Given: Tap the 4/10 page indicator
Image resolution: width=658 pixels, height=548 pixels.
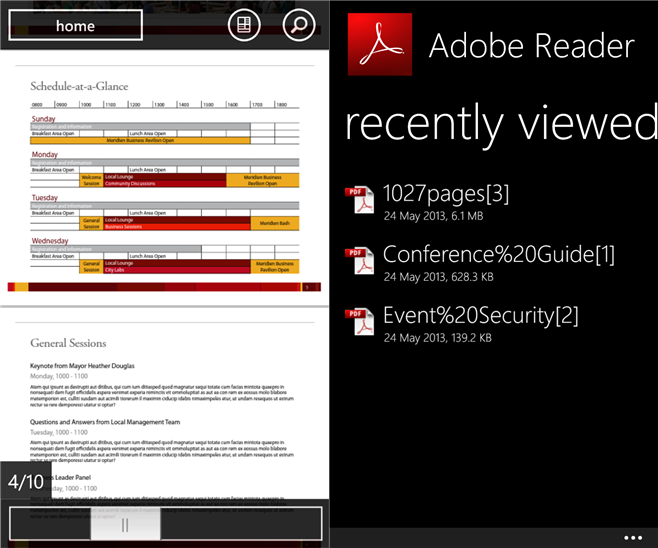Looking at the screenshot, I should pyautogui.click(x=26, y=481).
